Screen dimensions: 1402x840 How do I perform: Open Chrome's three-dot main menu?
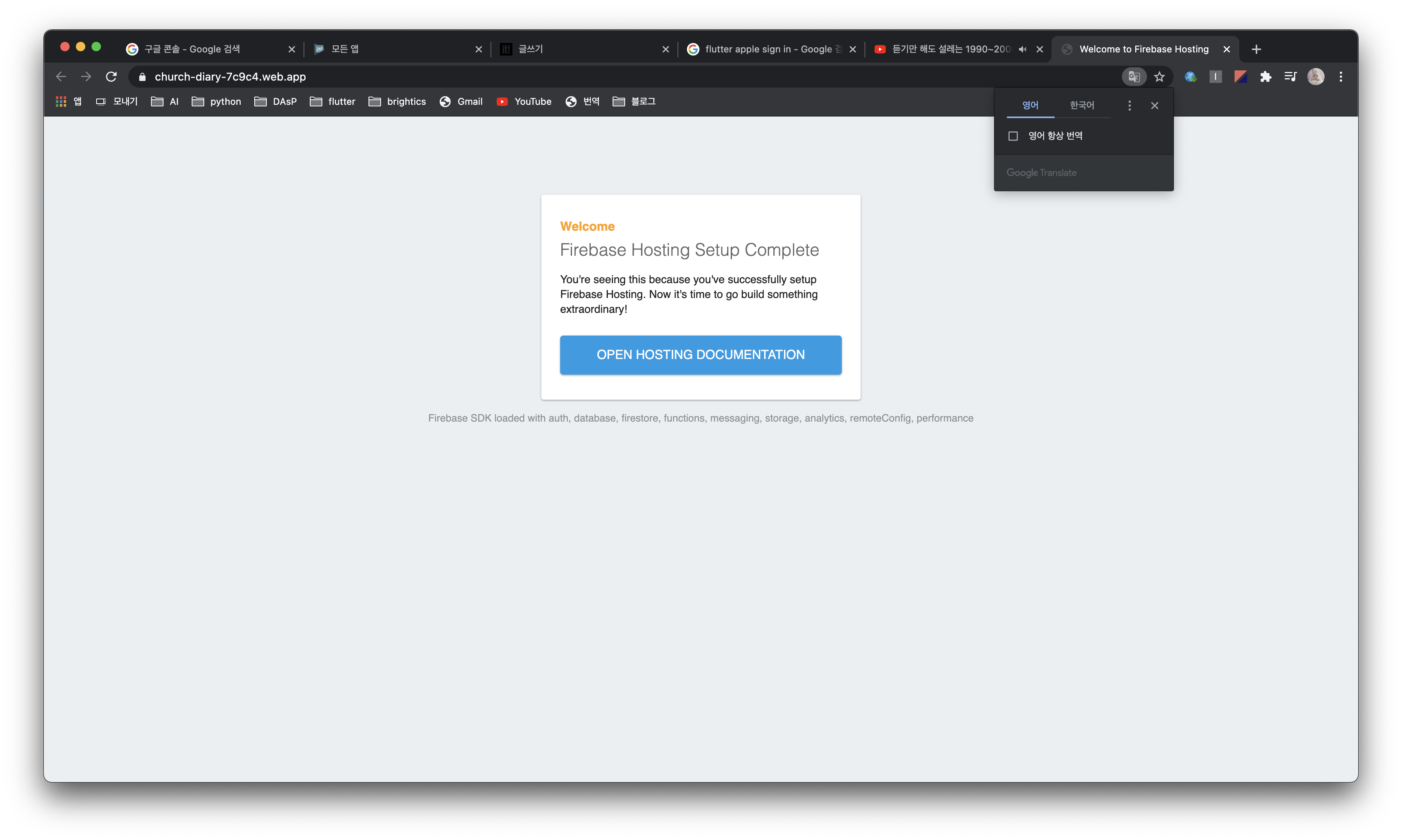pos(1341,76)
